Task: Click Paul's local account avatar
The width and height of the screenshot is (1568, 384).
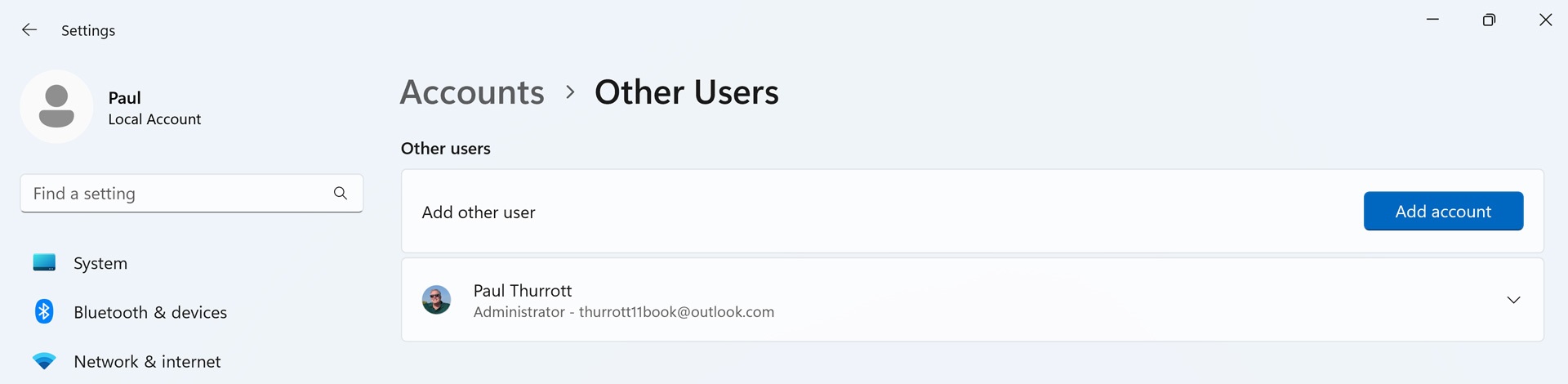Action: point(56,106)
